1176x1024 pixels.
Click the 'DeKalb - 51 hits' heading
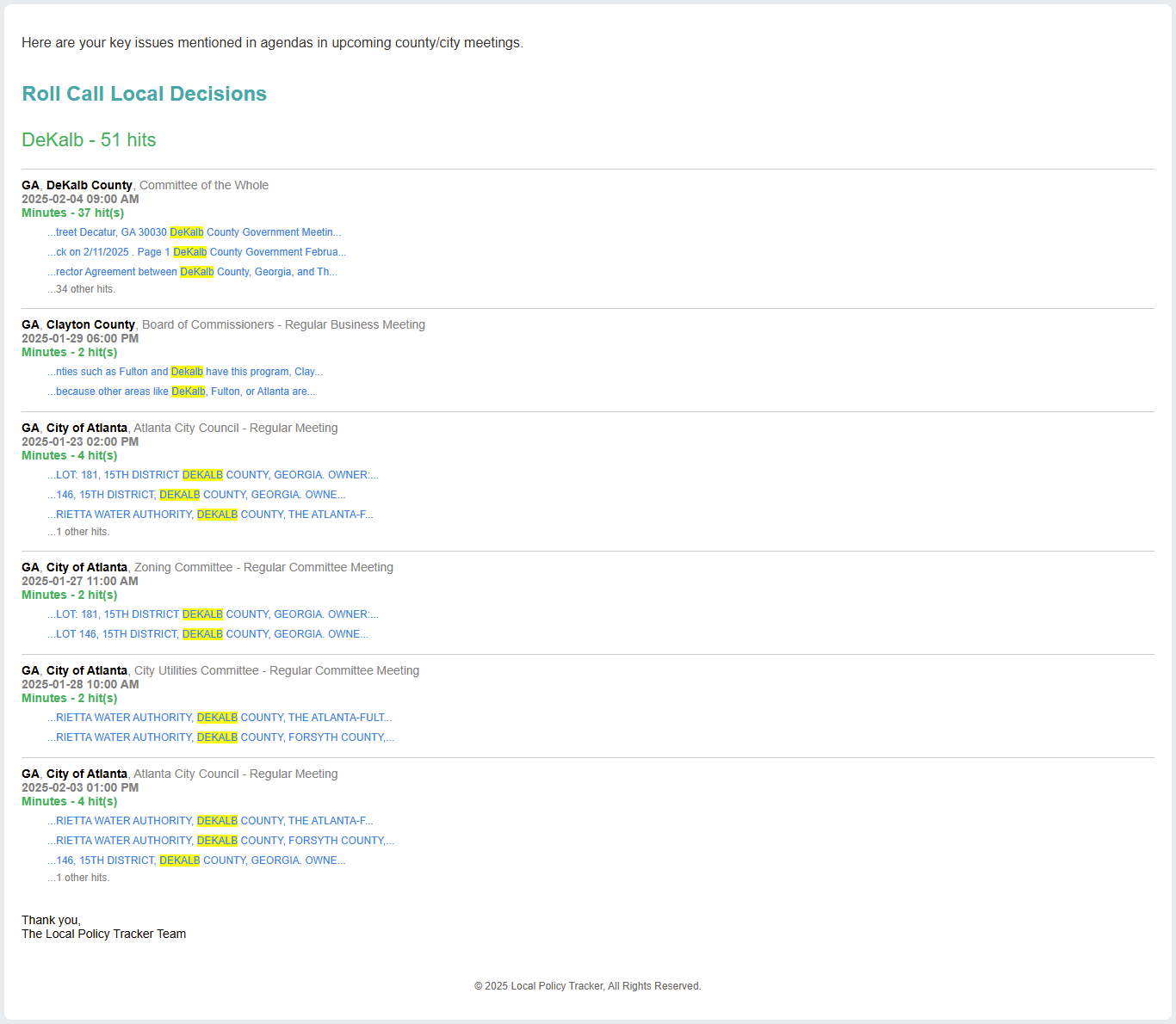point(89,140)
